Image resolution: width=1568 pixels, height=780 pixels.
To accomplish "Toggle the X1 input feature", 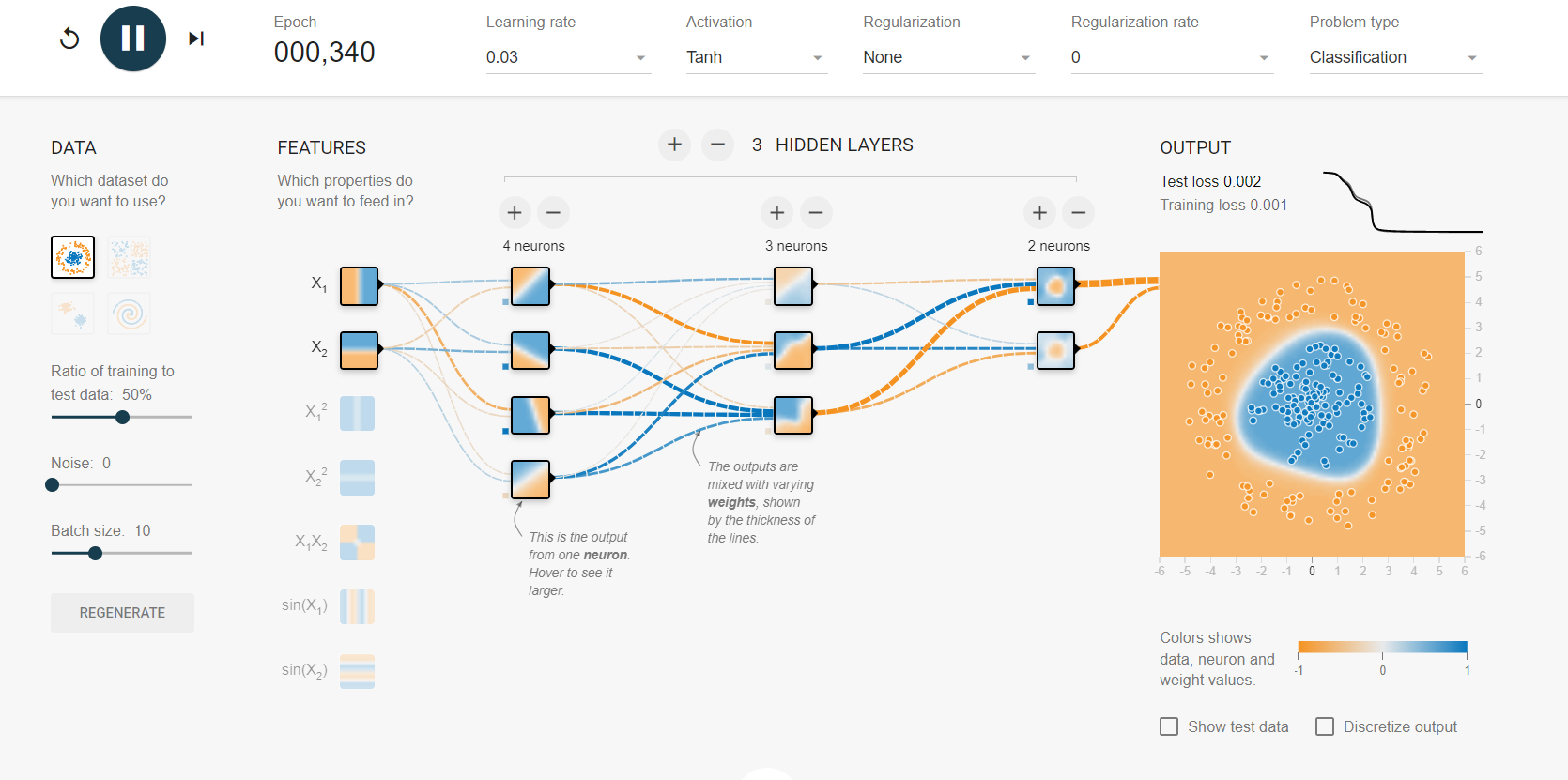I will click(359, 286).
